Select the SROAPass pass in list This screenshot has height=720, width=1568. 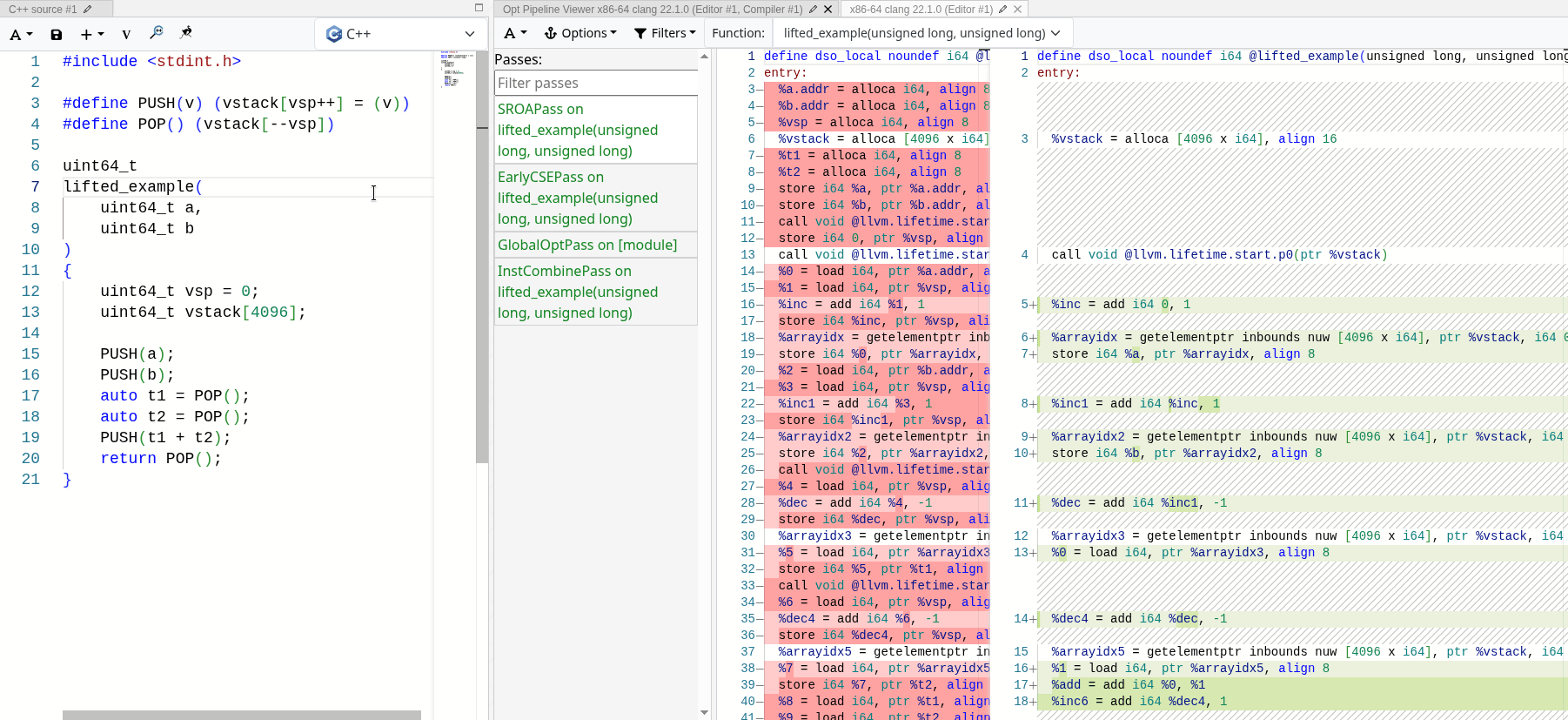pyautogui.click(x=596, y=130)
